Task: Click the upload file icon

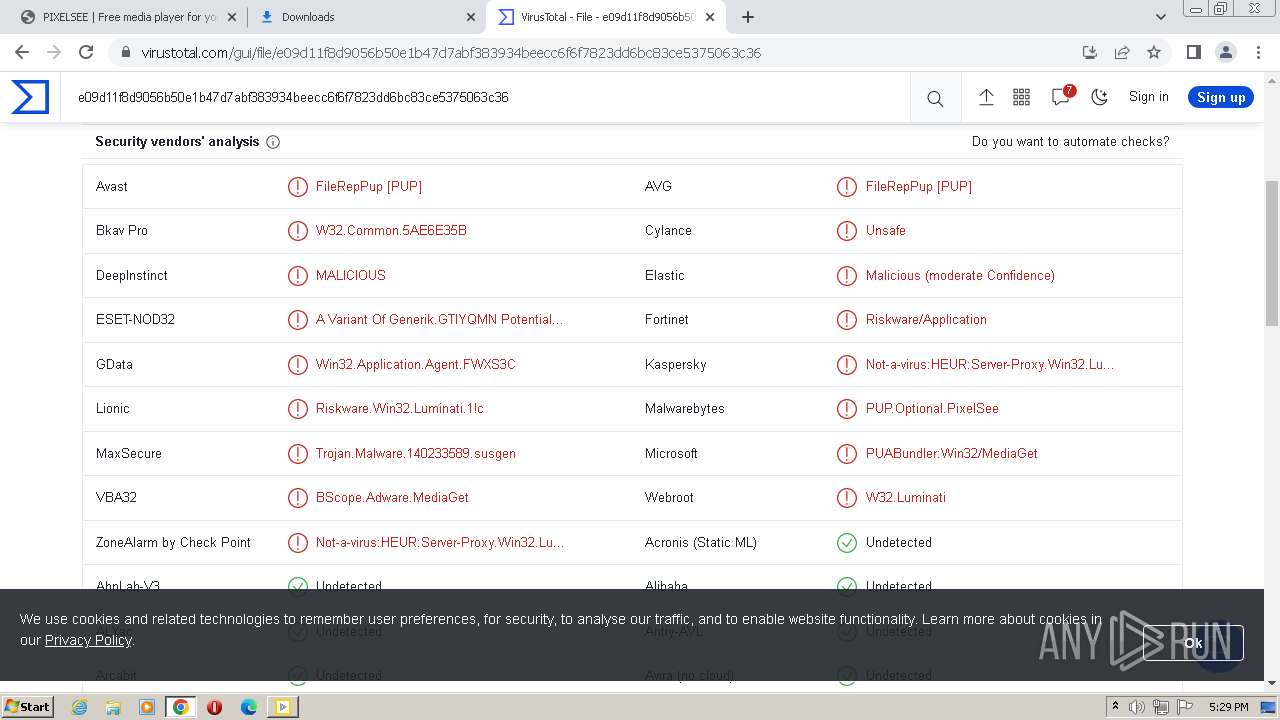Action: [x=986, y=97]
